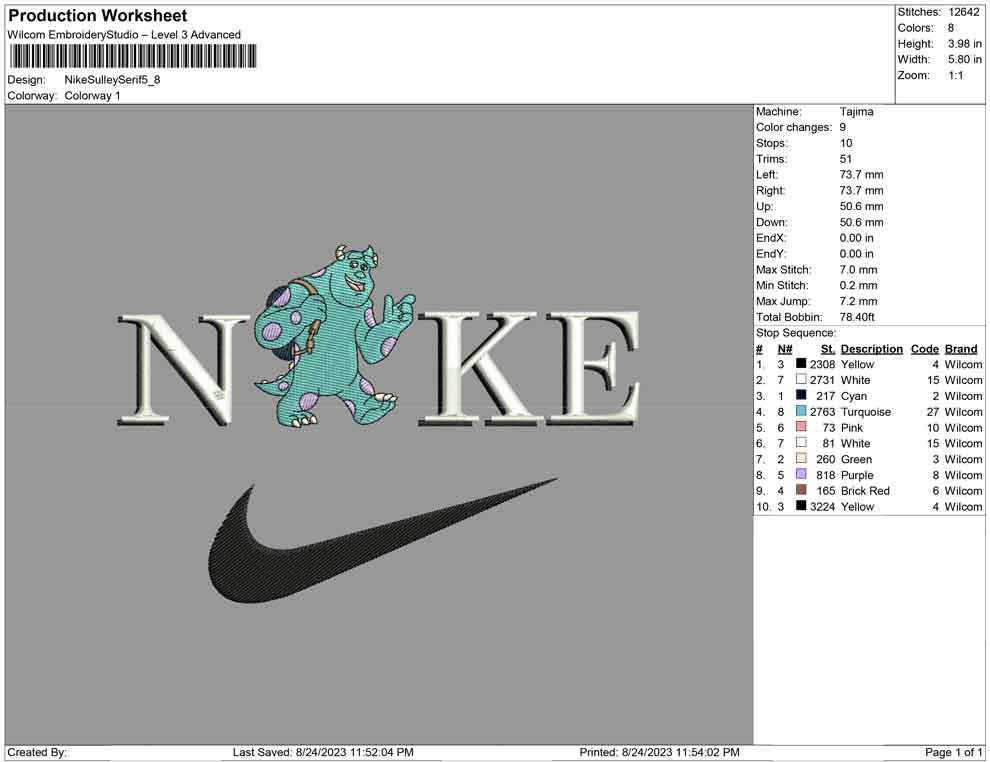Click the Trims value 51
The width and height of the screenshot is (990, 762).
coord(845,159)
